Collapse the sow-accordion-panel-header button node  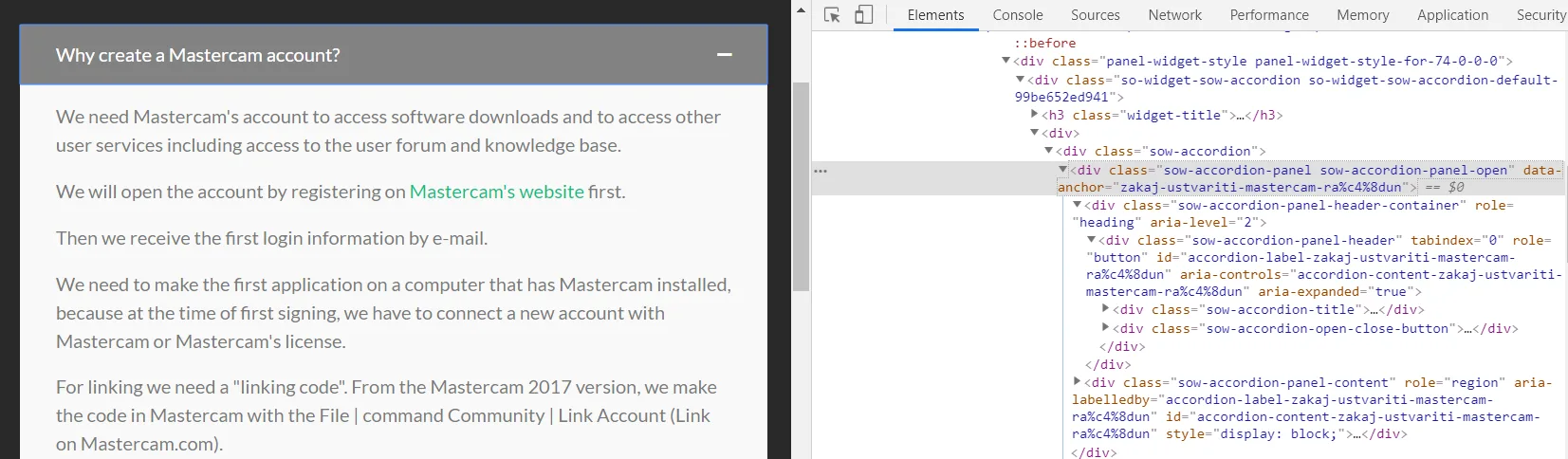pyautogui.click(x=1092, y=240)
